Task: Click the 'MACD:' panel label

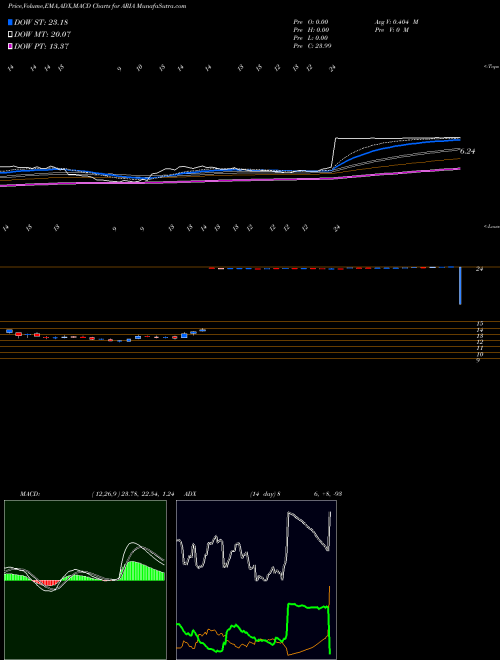Action: pyautogui.click(x=29, y=494)
